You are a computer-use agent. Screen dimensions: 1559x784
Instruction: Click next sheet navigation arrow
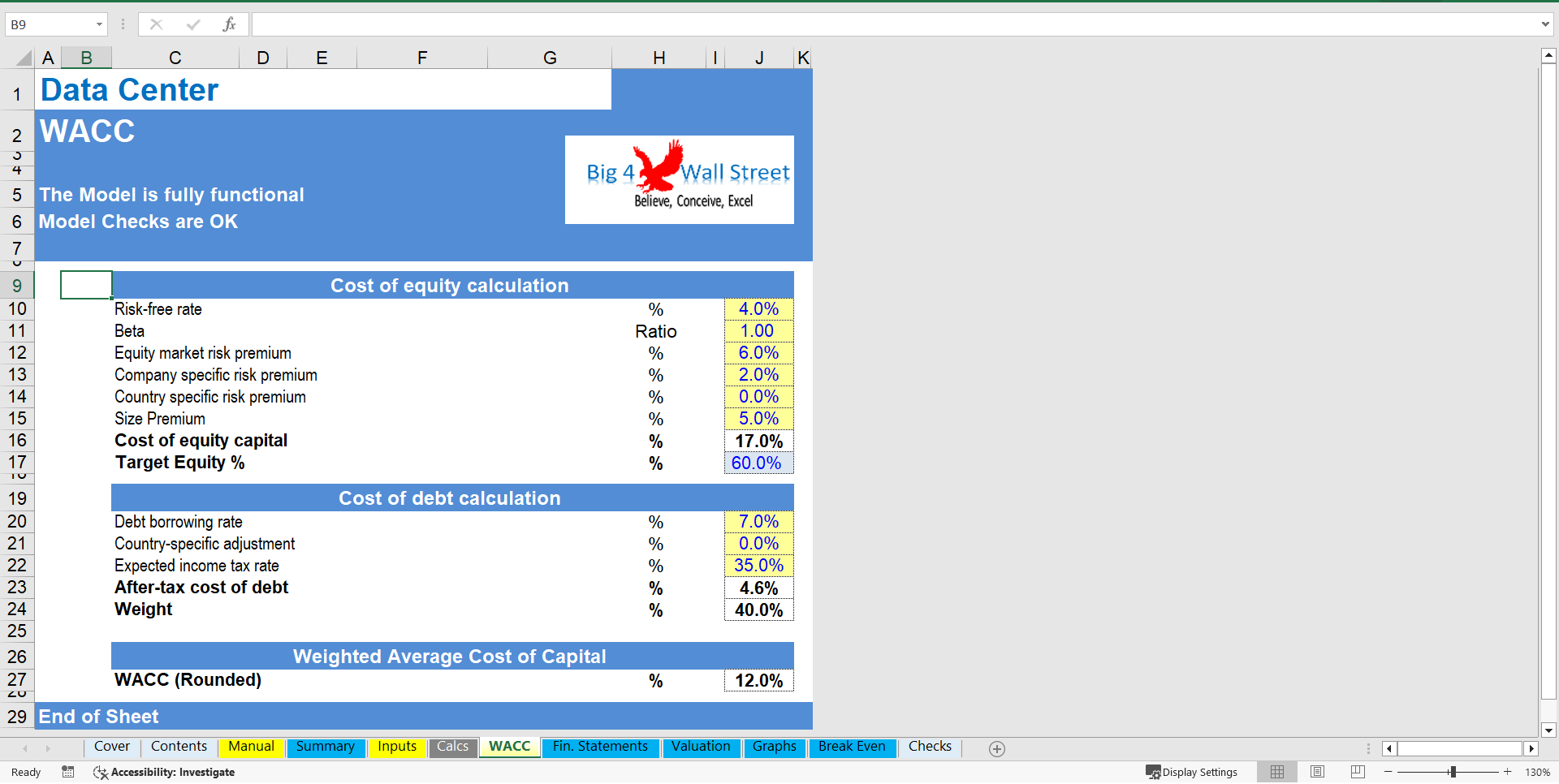click(48, 748)
